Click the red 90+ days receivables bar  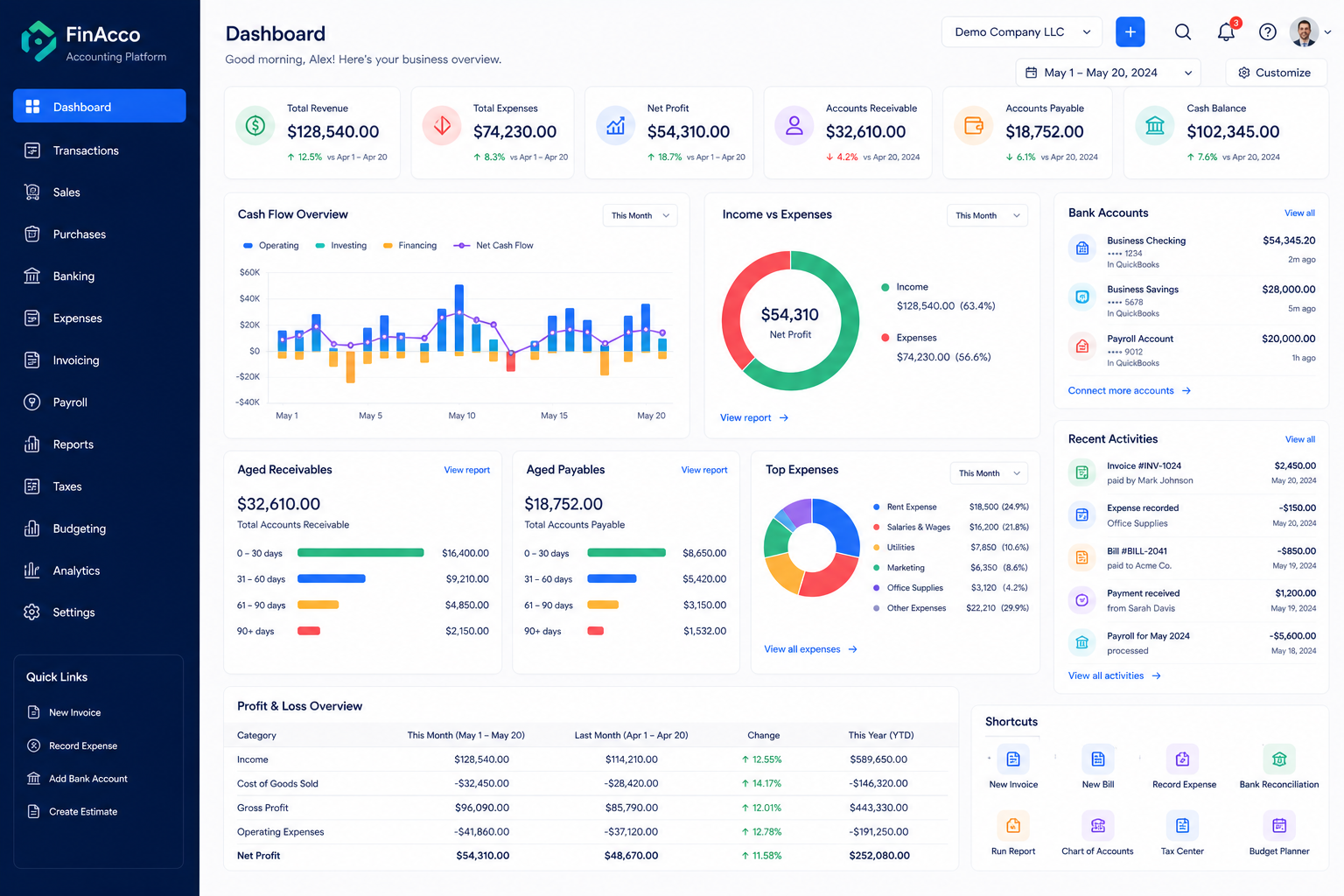(309, 631)
